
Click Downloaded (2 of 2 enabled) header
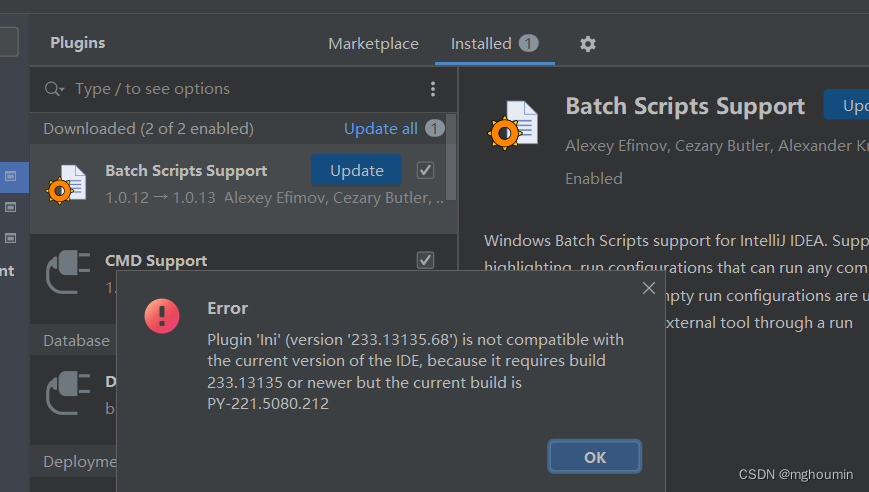point(149,129)
